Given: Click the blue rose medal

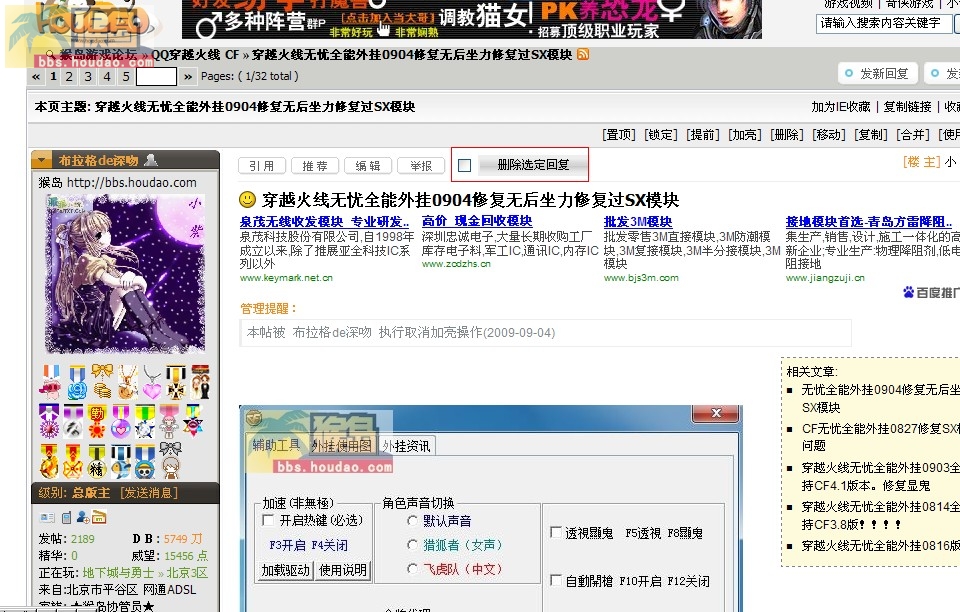Looking at the screenshot, I should pos(77,382).
